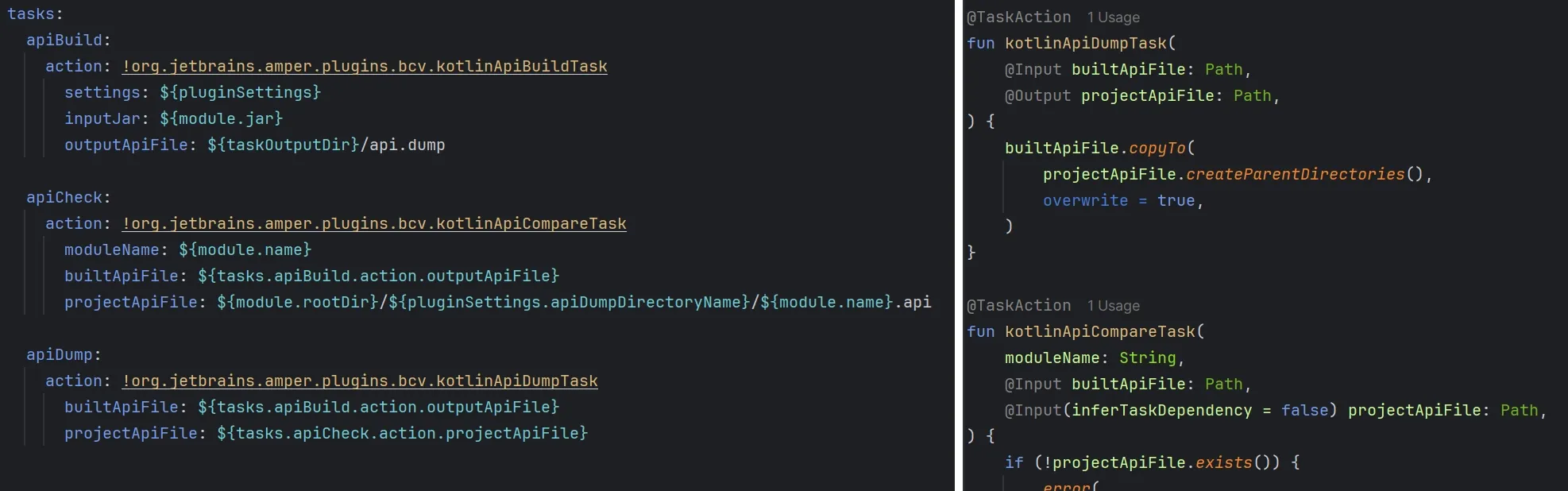Screen dimensions: 1568x491
Task: Follow the kotlinApiCompareTask link in the YAML
Action: (x=374, y=224)
